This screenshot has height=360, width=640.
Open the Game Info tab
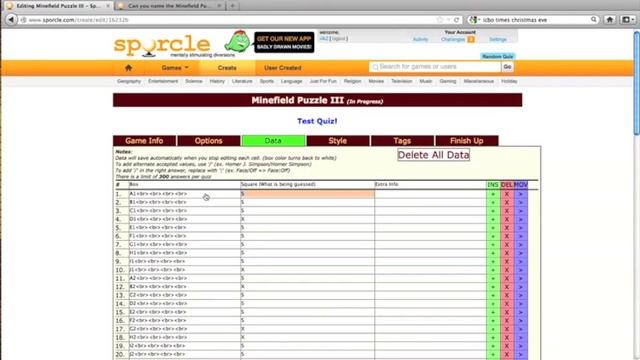pos(144,141)
